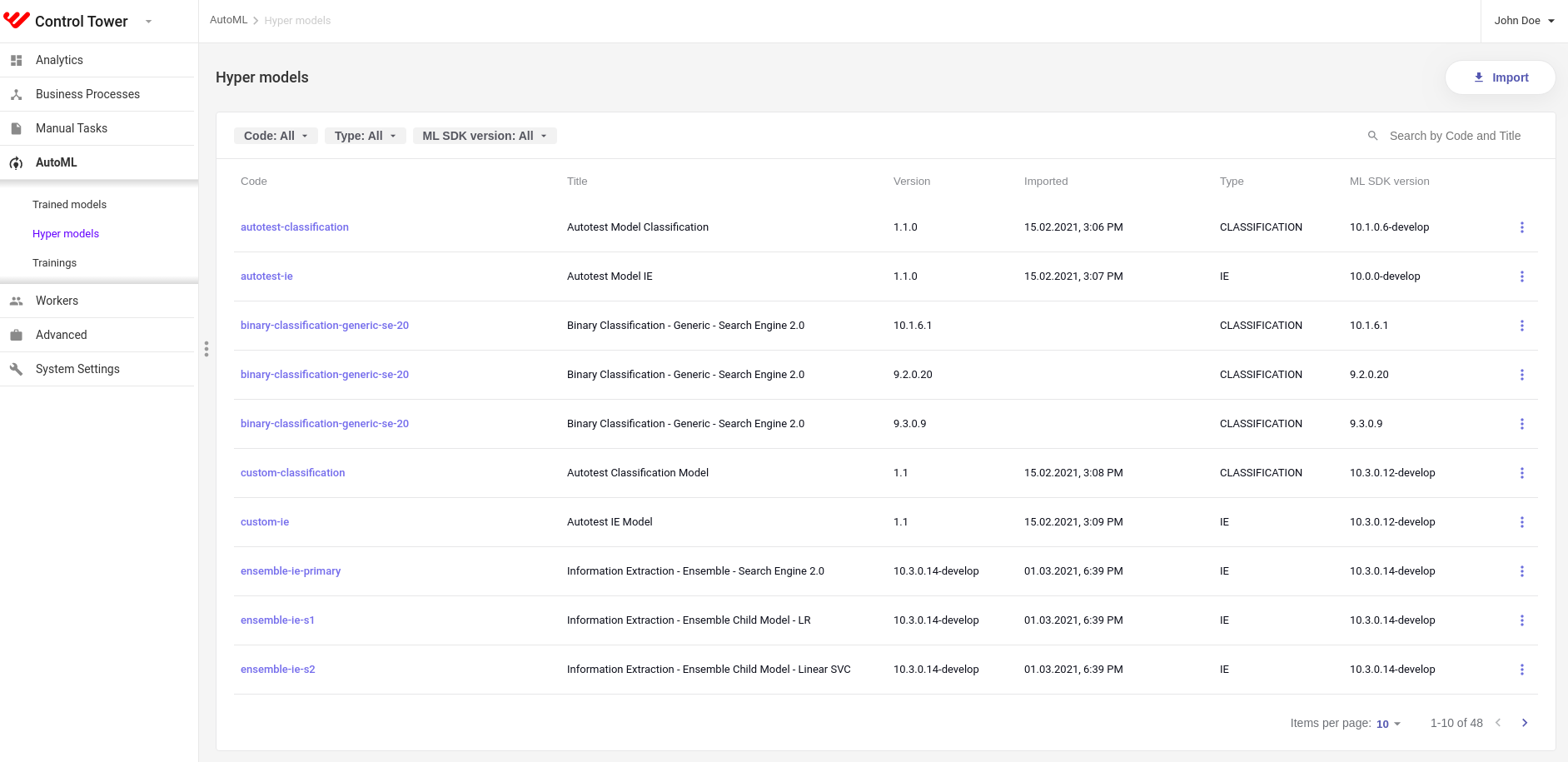
Task: Go to next page of results
Action: (x=1525, y=723)
